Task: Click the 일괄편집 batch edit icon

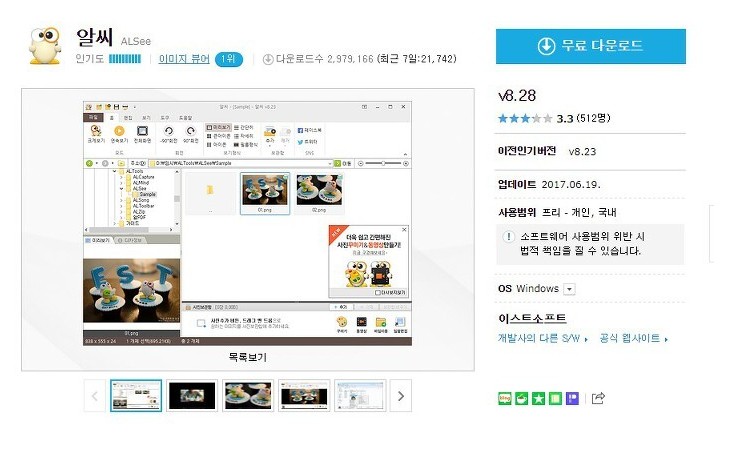Action: (x=400, y=324)
